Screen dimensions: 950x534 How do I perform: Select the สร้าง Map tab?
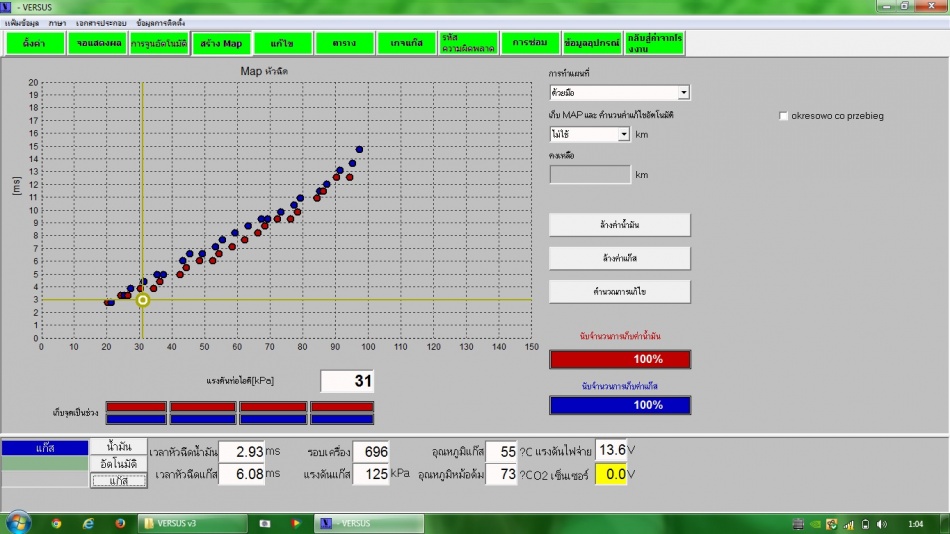(221, 43)
